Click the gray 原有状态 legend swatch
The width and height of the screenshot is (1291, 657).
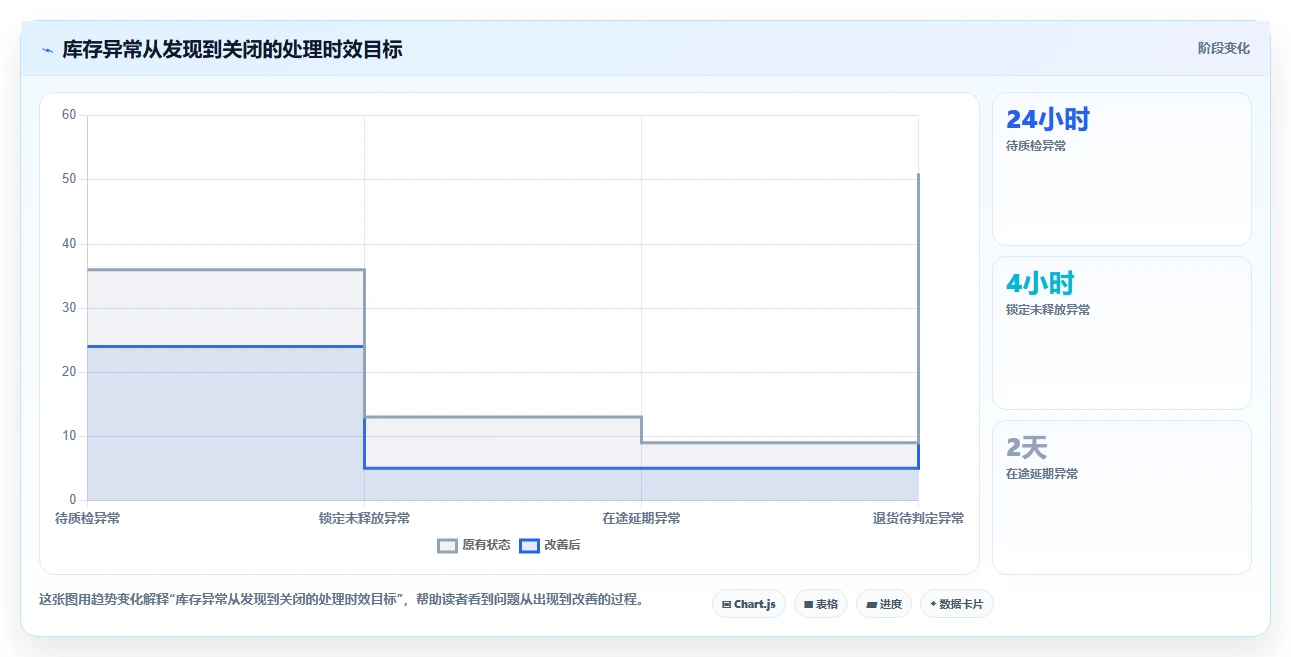tap(447, 545)
